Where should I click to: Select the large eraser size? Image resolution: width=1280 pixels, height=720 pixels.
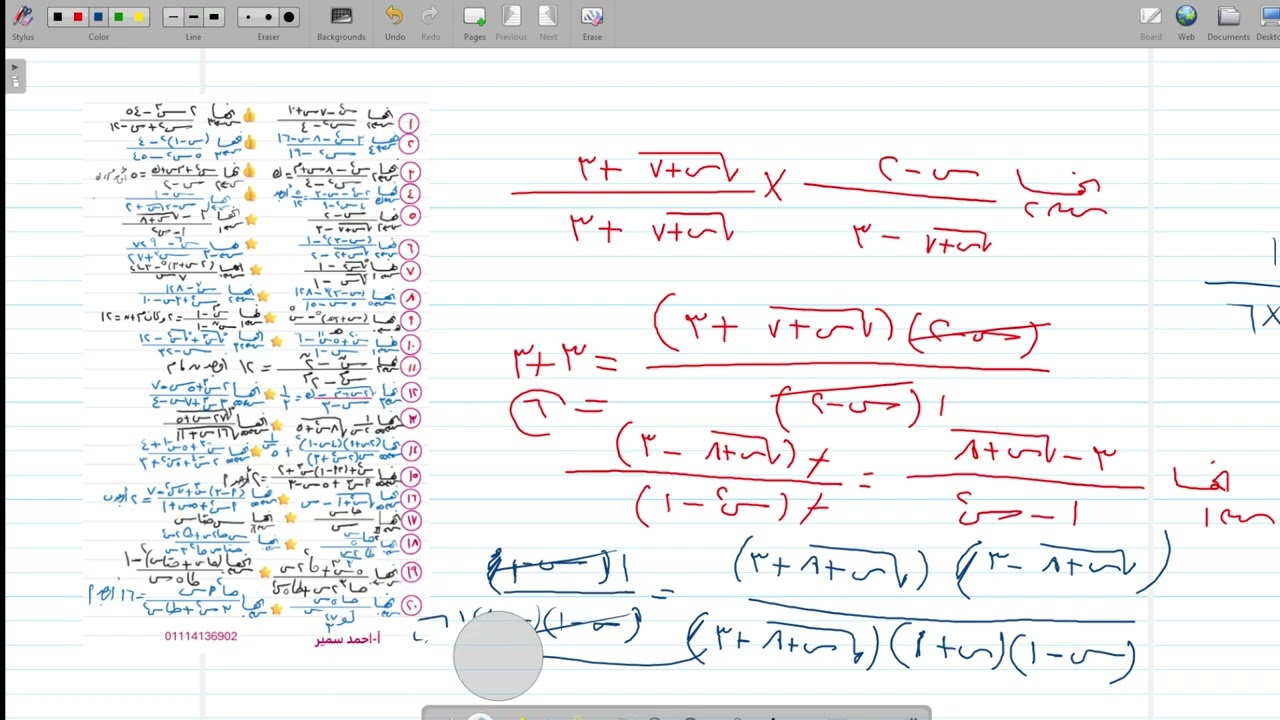coord(289,17)
